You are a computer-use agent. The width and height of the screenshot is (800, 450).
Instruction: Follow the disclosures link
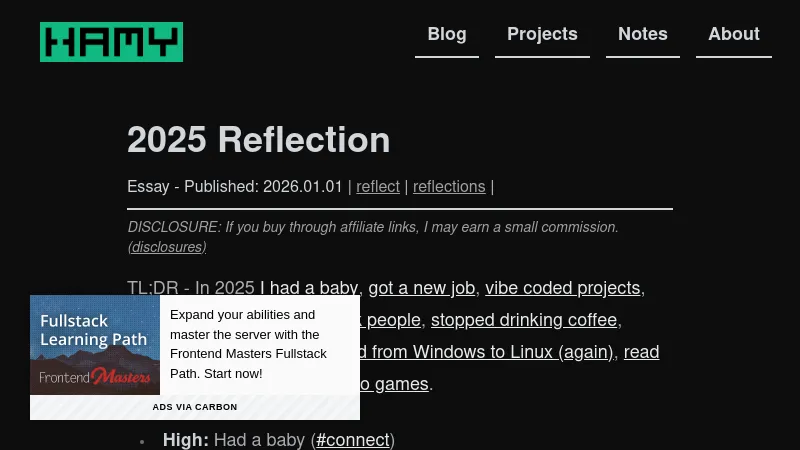coord(167,247)
